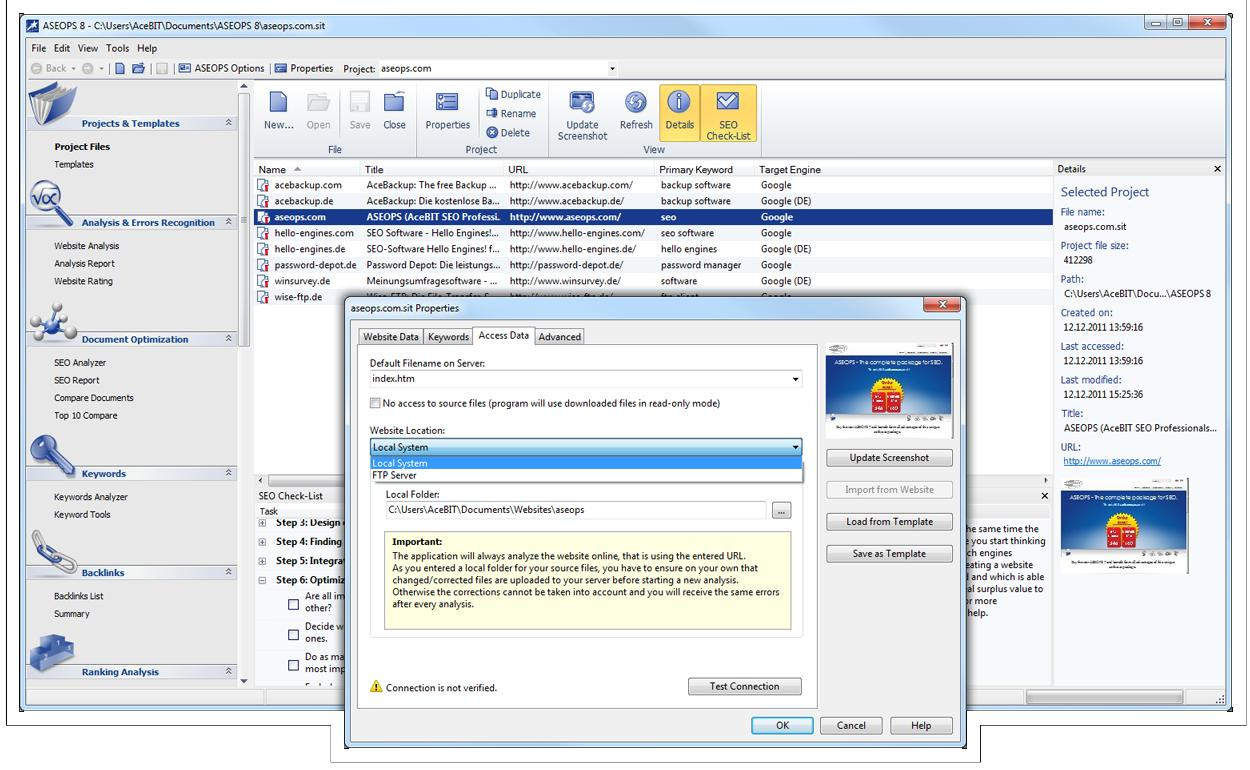Switch to the Website Data tab
1250x770 pixels.
[391, 337]
